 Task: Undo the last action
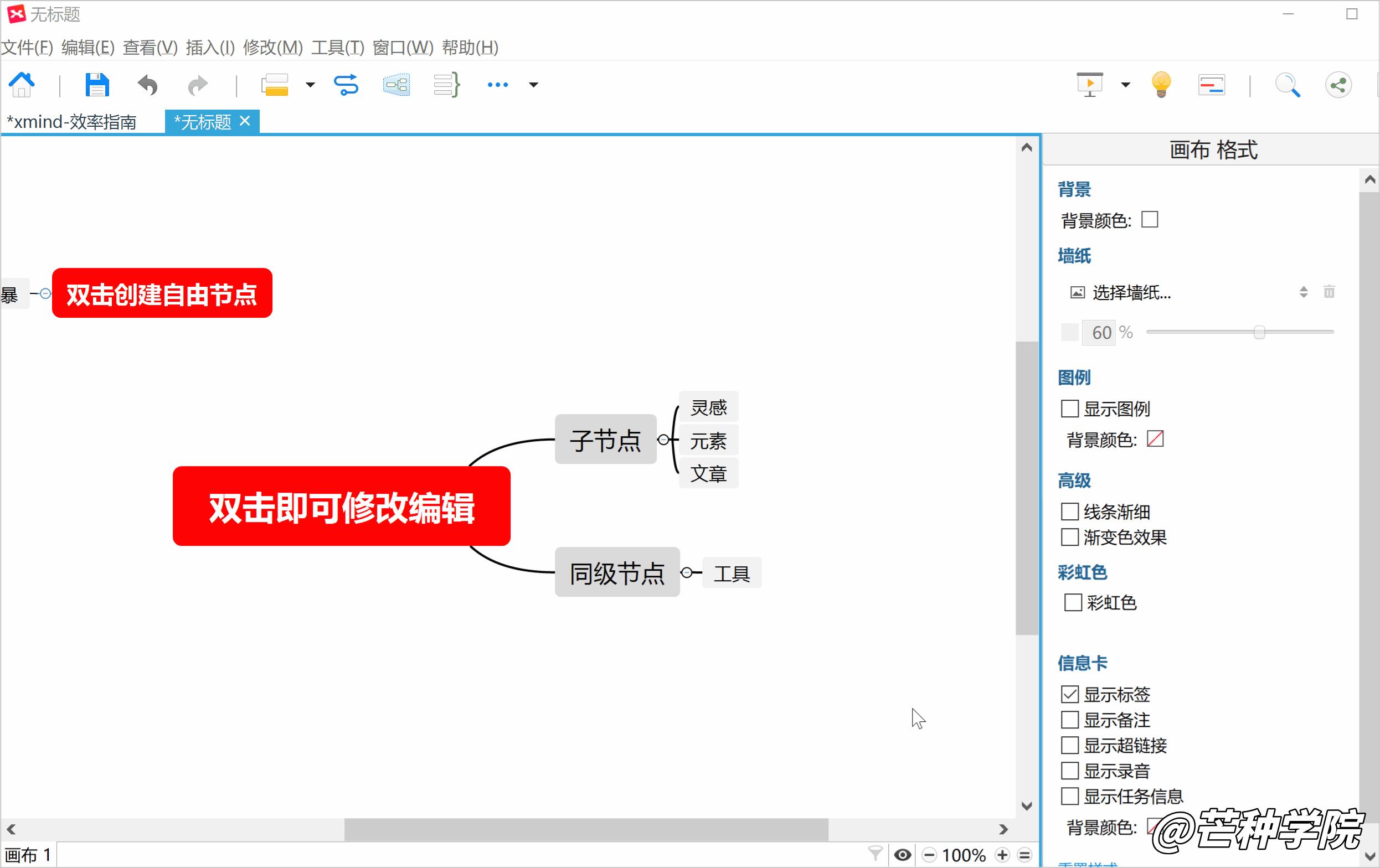147,85
